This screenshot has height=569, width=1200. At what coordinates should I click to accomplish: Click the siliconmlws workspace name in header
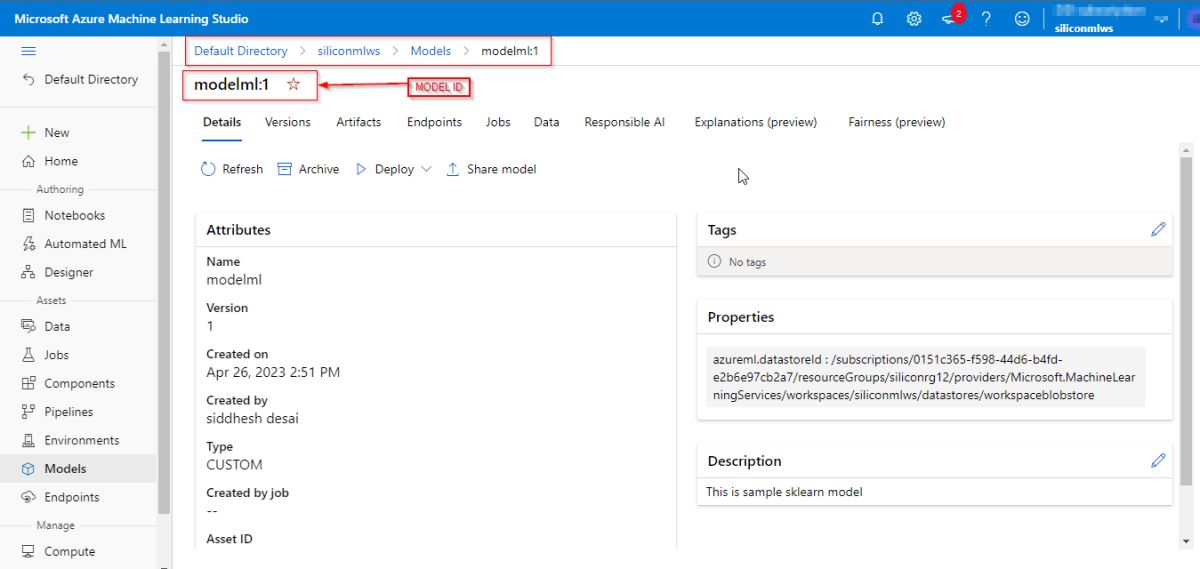coord(1084,28)
